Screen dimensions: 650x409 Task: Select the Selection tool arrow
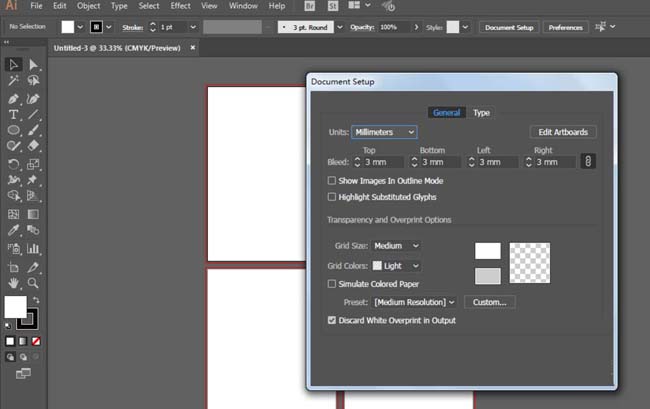point(14,65)
